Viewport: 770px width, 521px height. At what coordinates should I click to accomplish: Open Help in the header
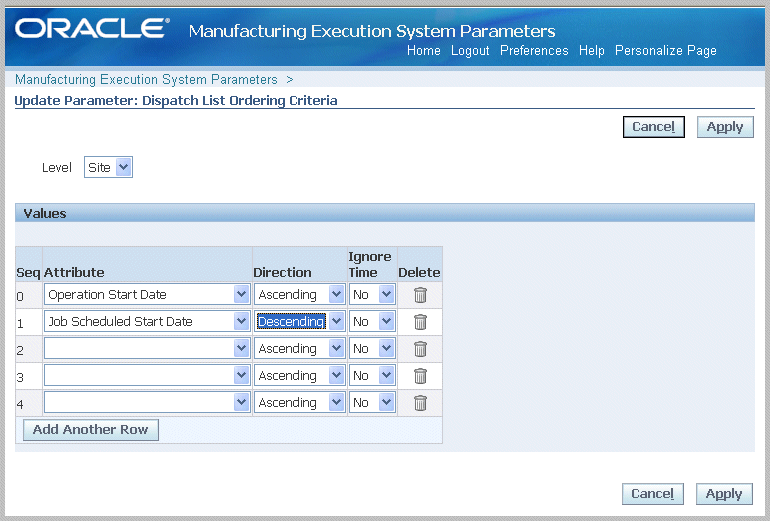(x=591, y=51)
